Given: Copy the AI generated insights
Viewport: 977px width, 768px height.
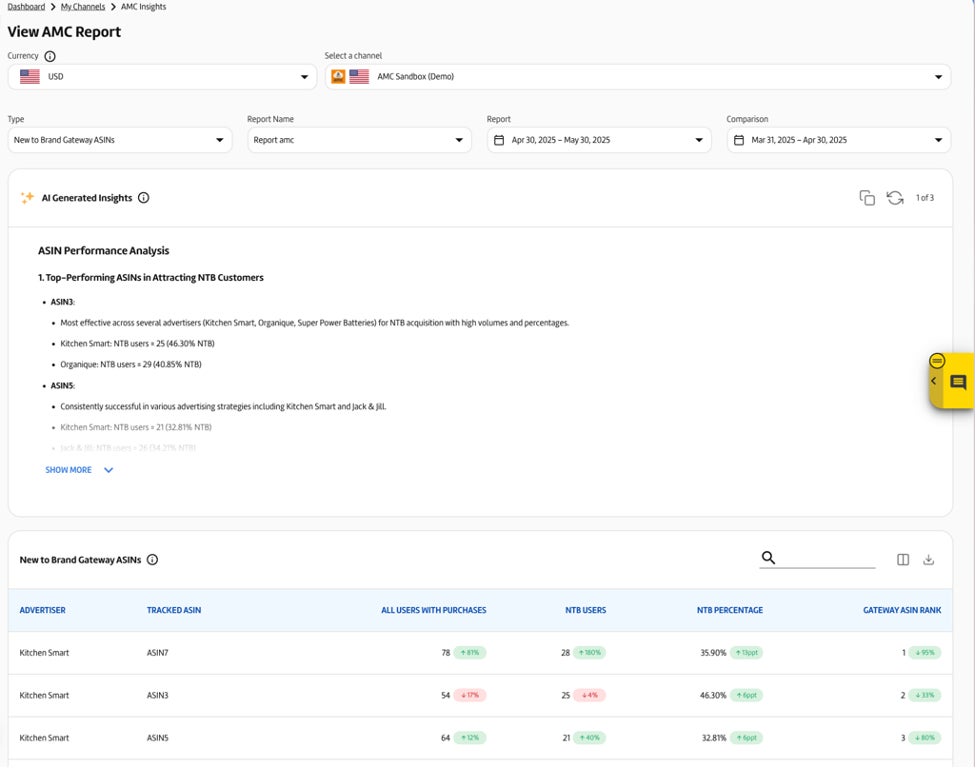Looking at the screenshot, I should (x=867, y=198).
